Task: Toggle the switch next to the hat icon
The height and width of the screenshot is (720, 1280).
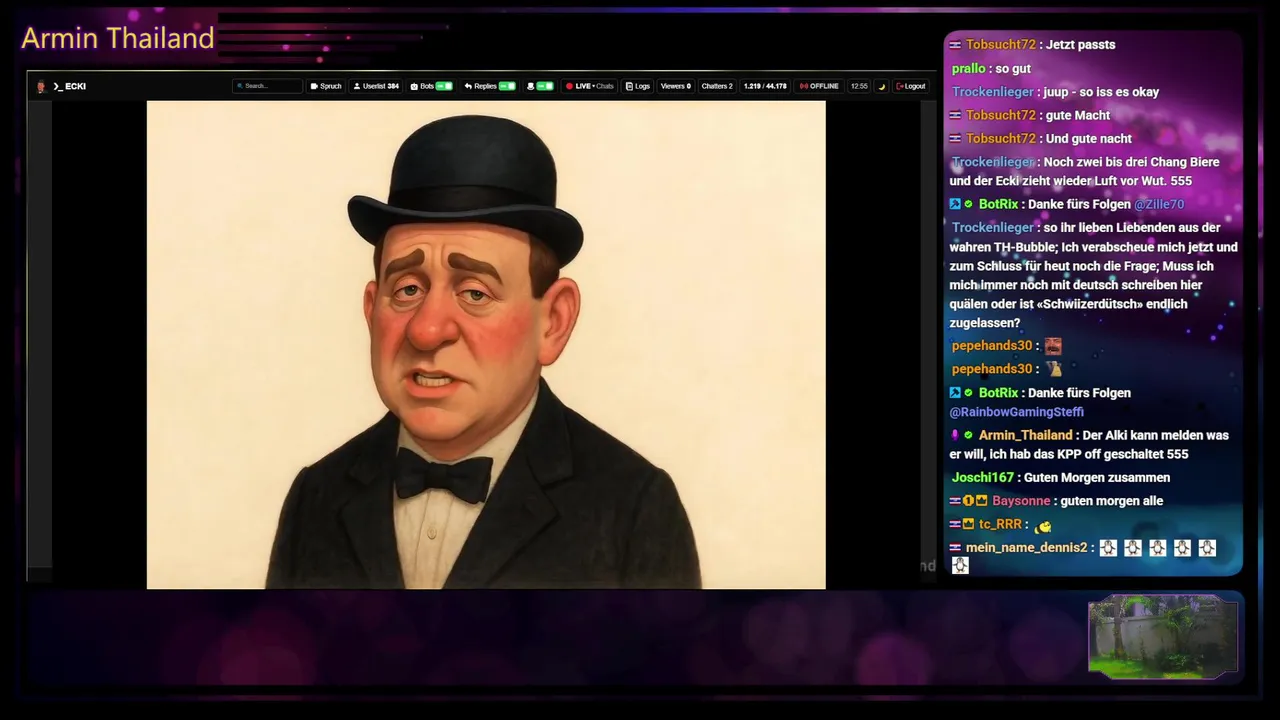Action: (545, 86)
